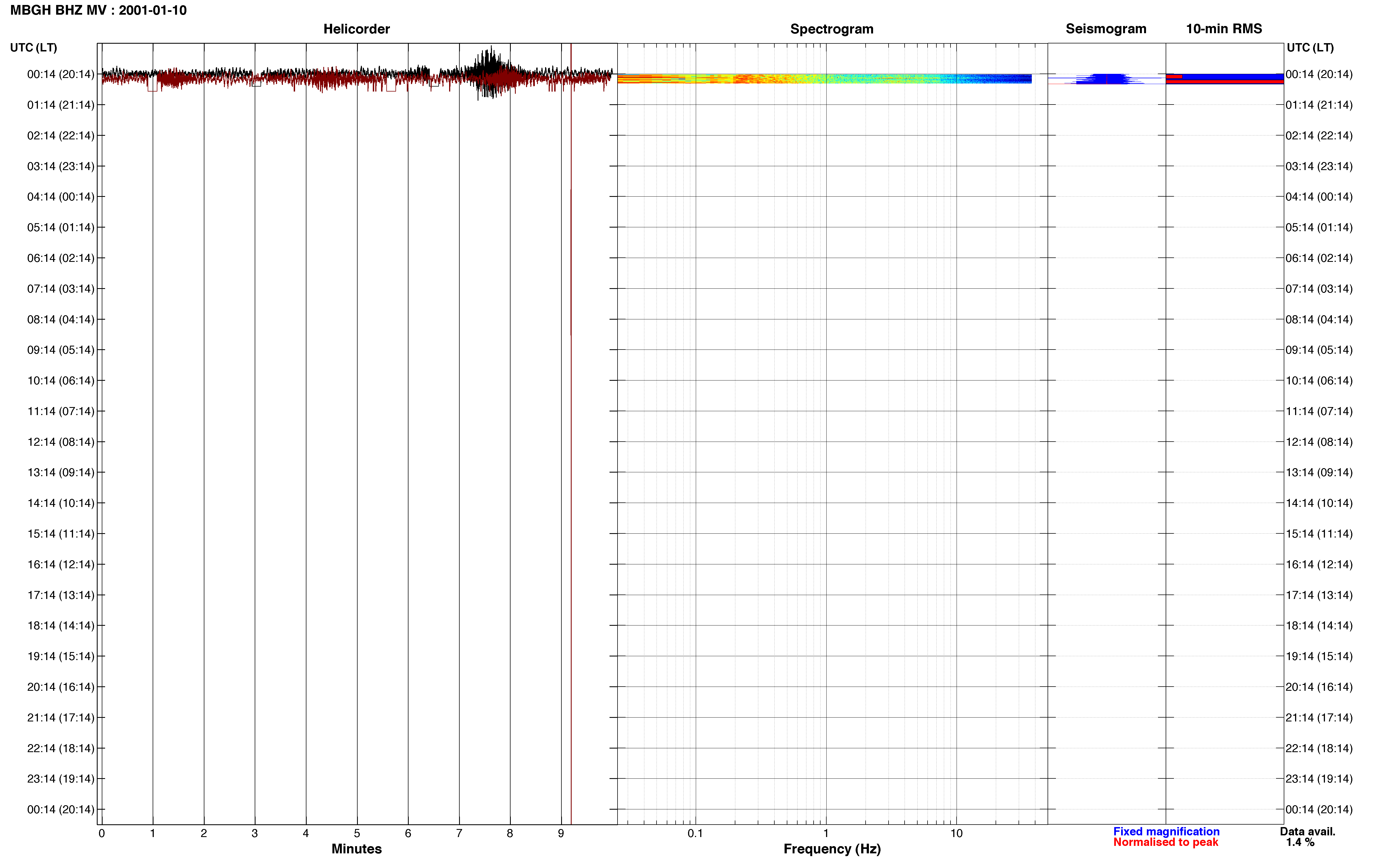Click the 1 tick on the Minutes axis
The width and height of the screenshot is (1388, 868).
tap(153, 833)
